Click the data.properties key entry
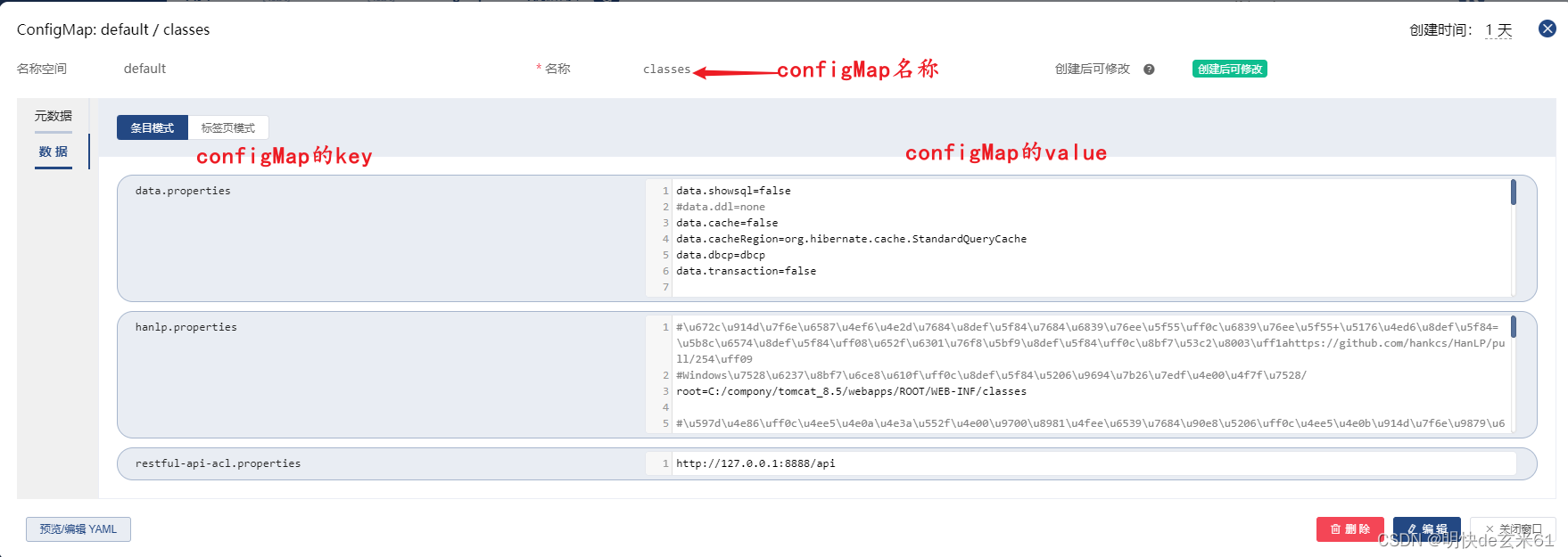Image resolution: width=1568 pixels, height=557 pixels. pos(183,191)
